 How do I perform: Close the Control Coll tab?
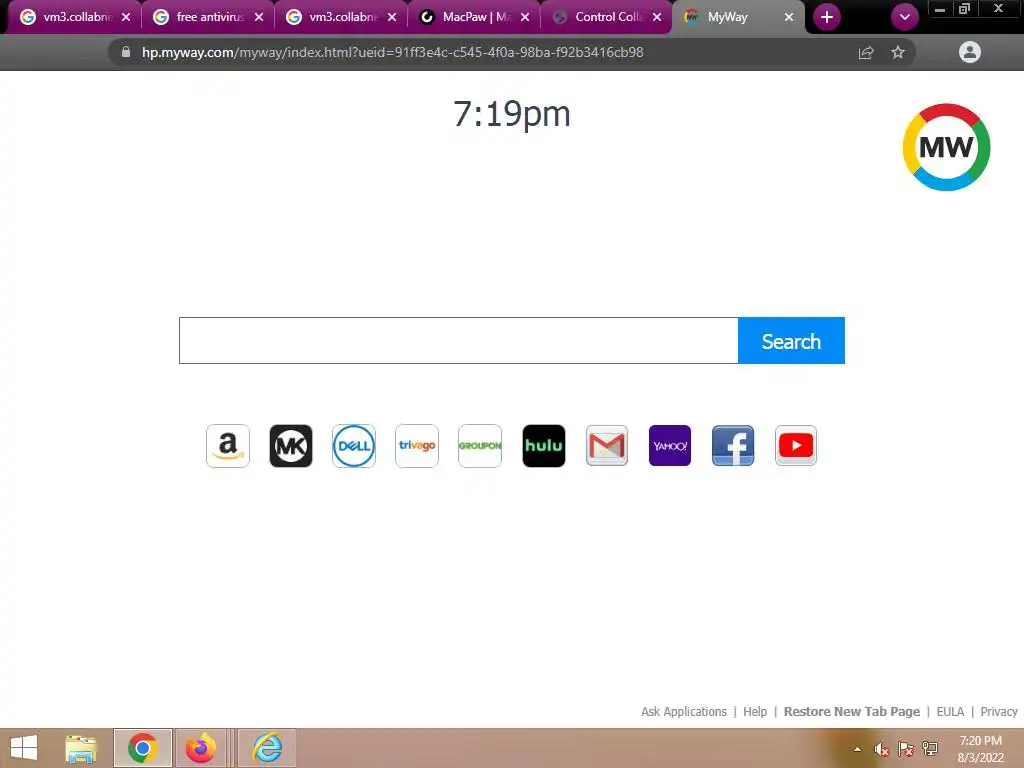(657, 17)
